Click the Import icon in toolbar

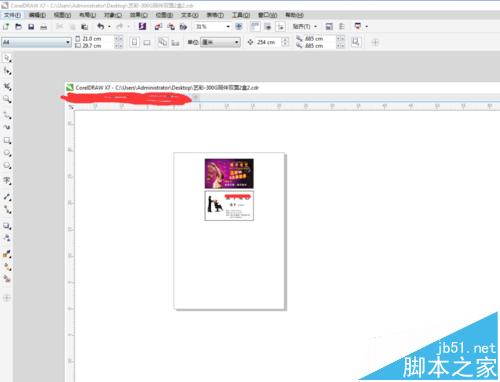tap(158, 27)
